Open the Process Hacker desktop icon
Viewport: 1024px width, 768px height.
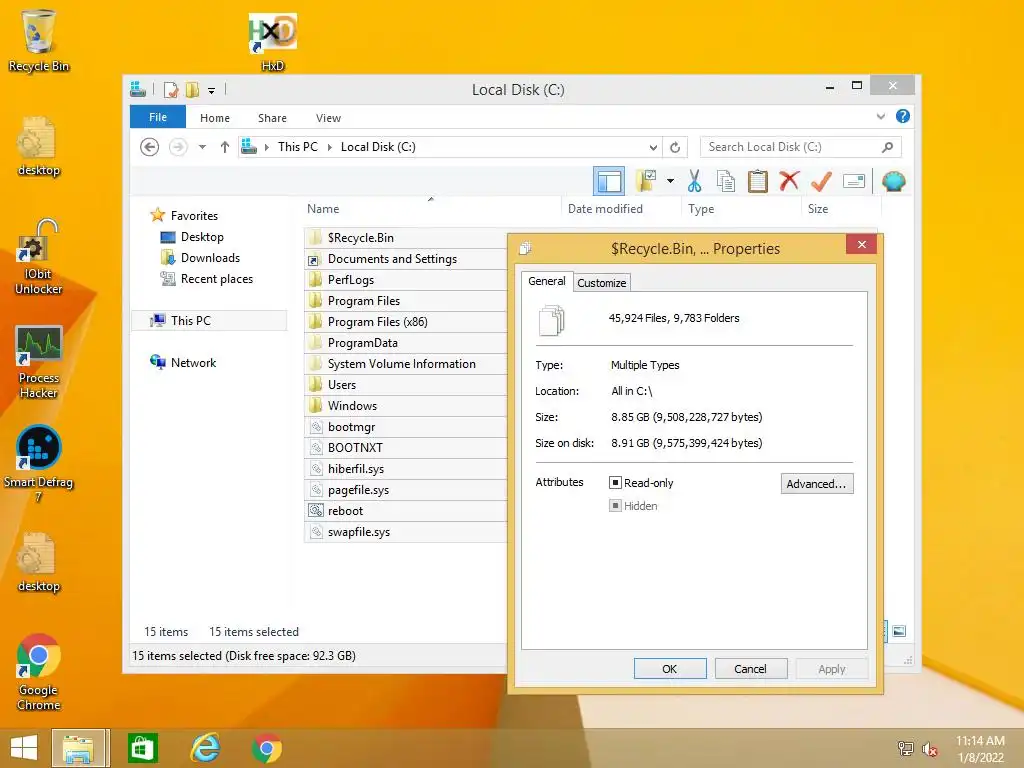39,362
